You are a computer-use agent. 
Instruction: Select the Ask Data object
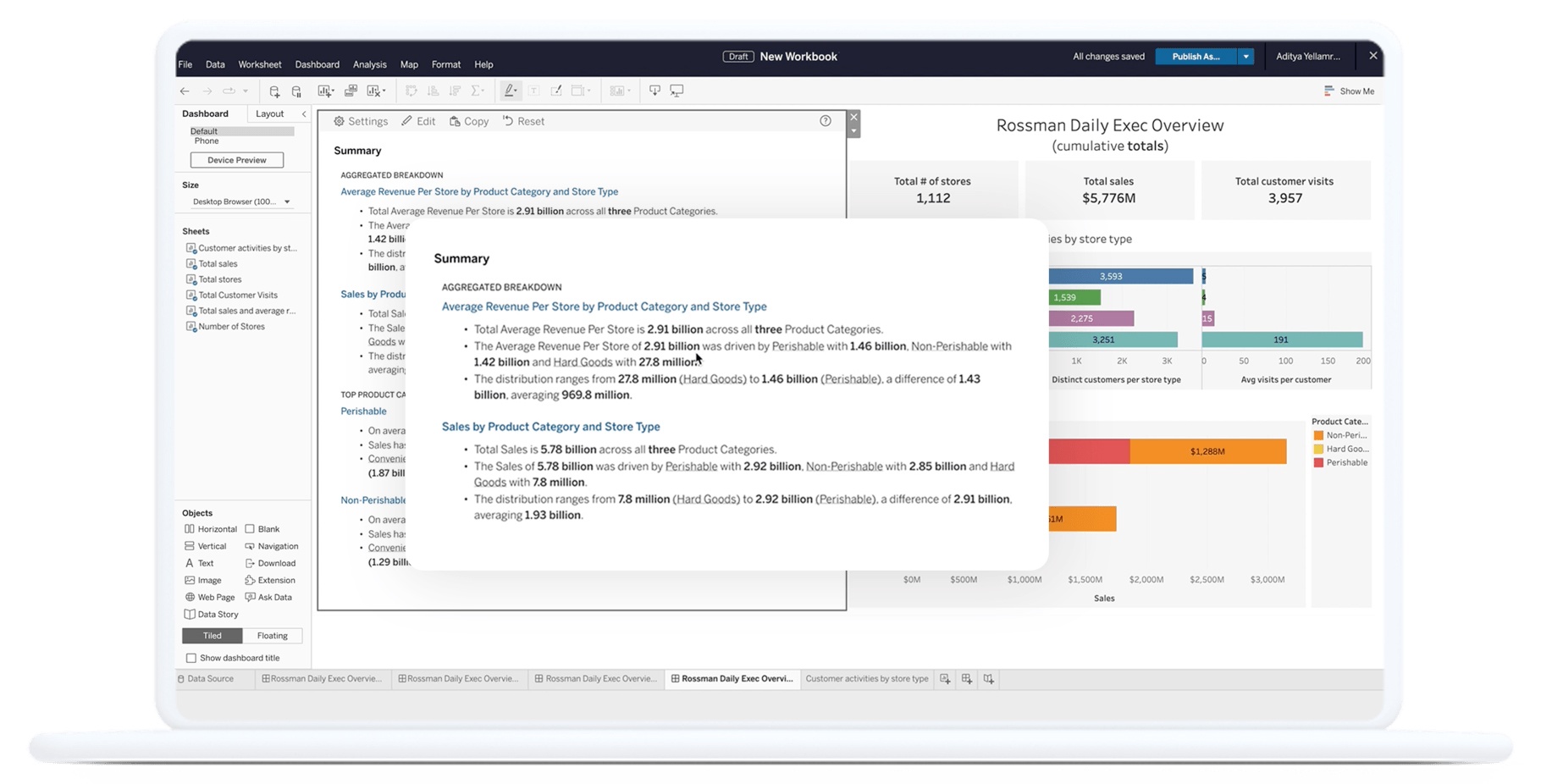268,598
